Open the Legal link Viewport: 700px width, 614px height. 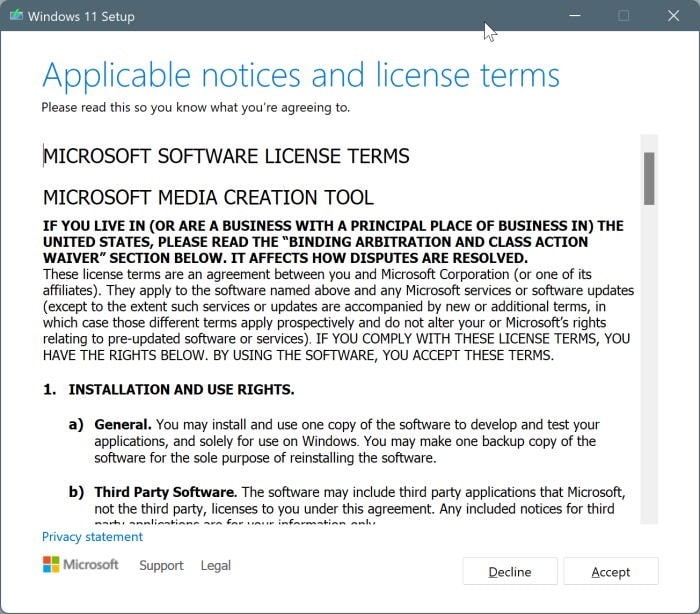(x=216, y=565)
